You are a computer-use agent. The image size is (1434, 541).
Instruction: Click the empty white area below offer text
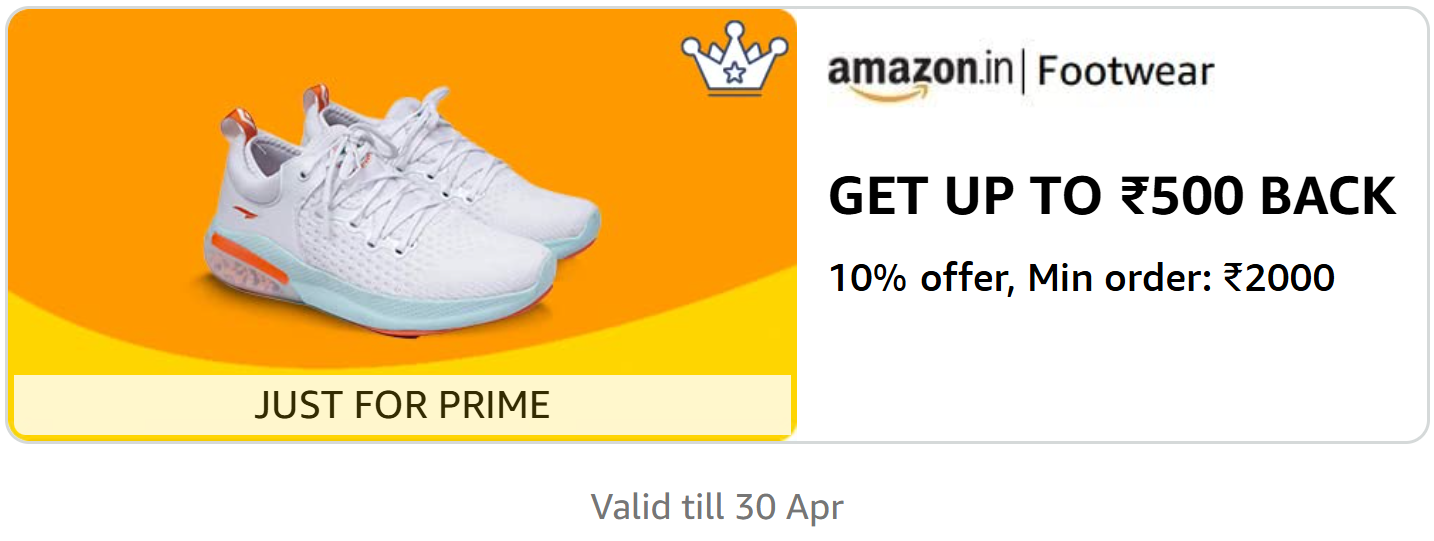tap(1110, 370)
